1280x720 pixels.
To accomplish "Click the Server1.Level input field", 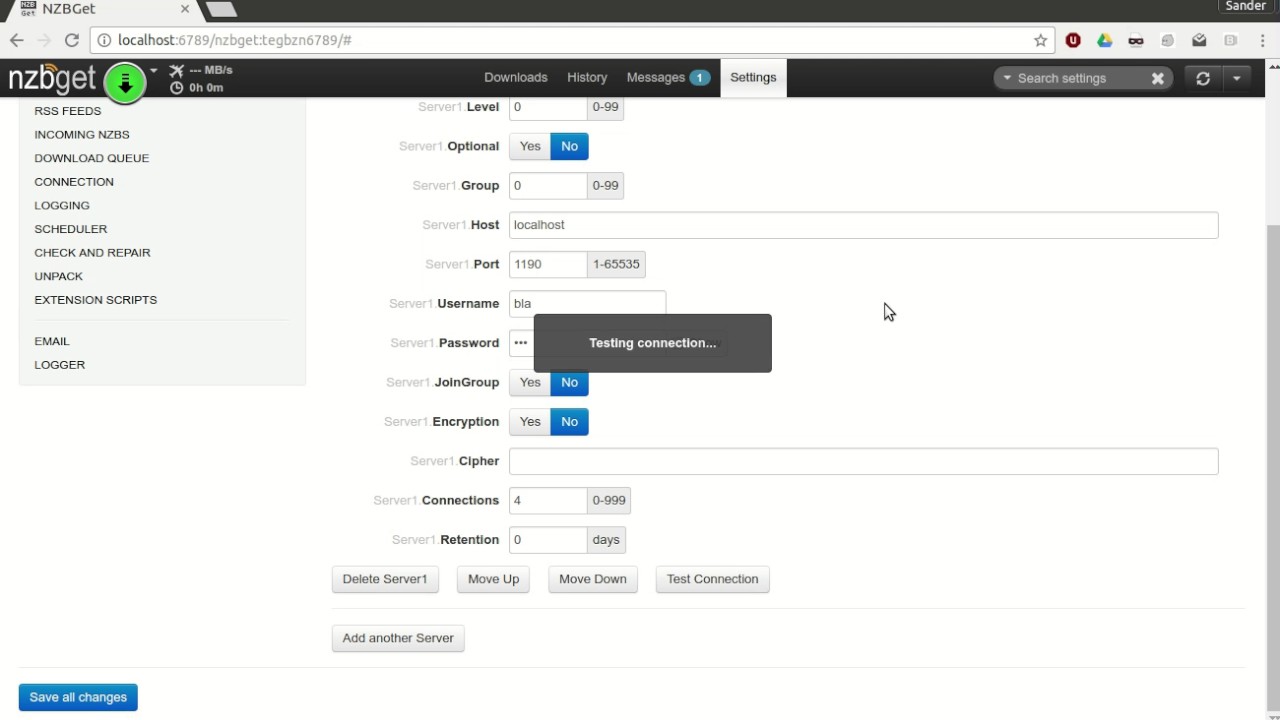I will coord(548,107).
